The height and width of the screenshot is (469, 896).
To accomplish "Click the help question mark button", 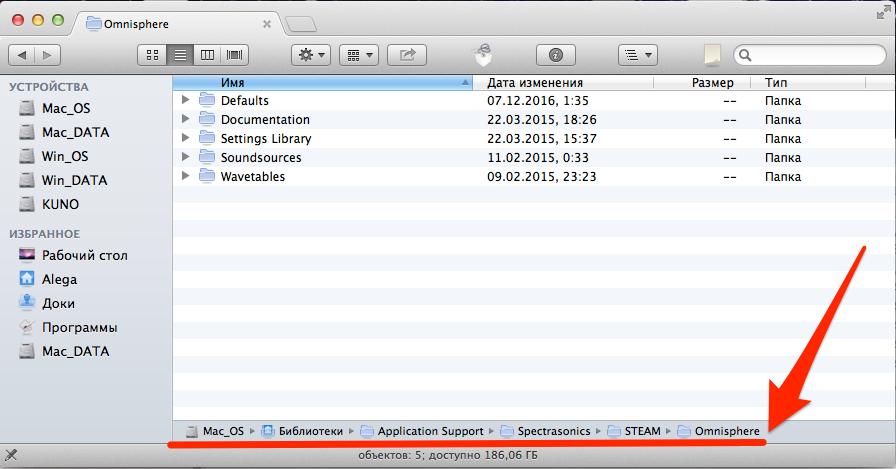I will coord(556,55).
